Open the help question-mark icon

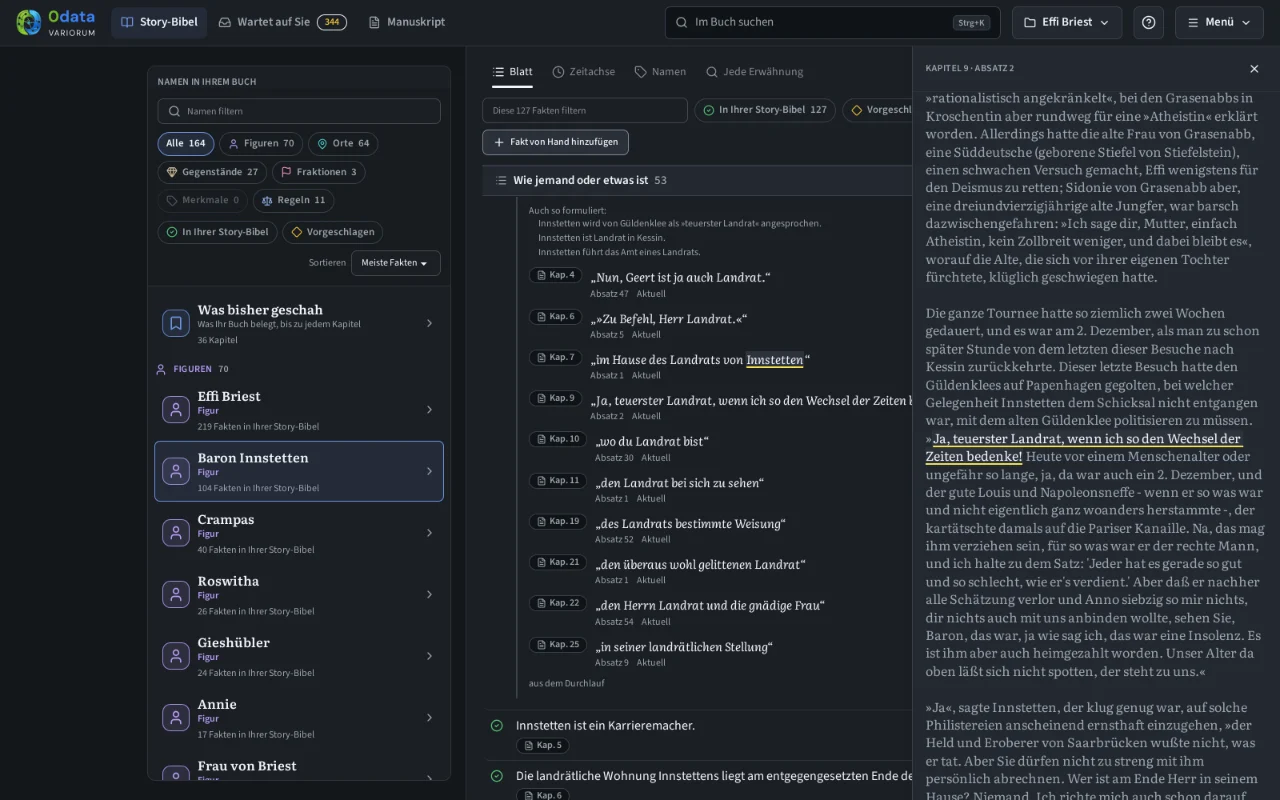tap(1148, 22)
